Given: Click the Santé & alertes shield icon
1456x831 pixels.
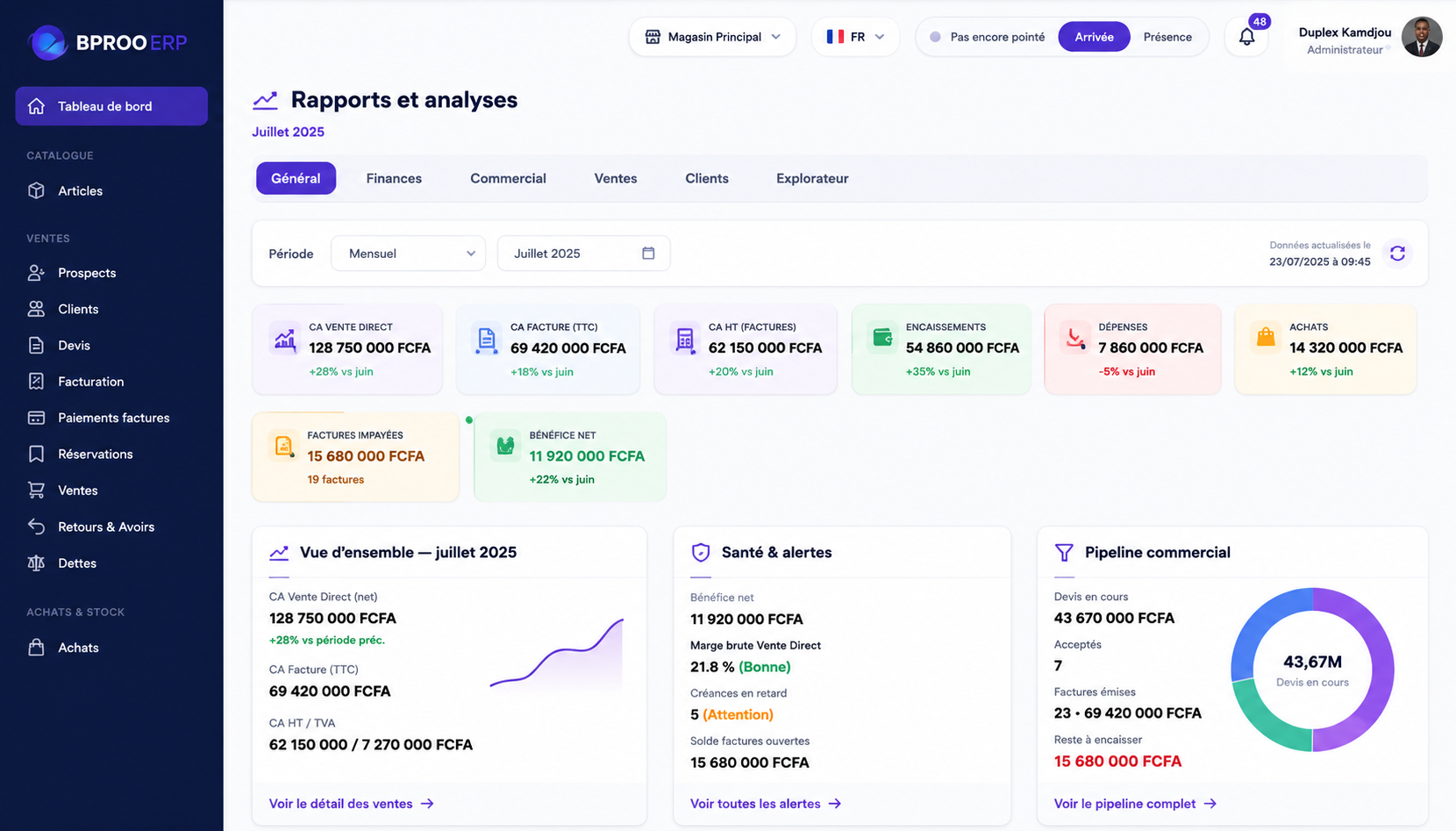Looking at the screenshot, I should (x=701, y=552).
